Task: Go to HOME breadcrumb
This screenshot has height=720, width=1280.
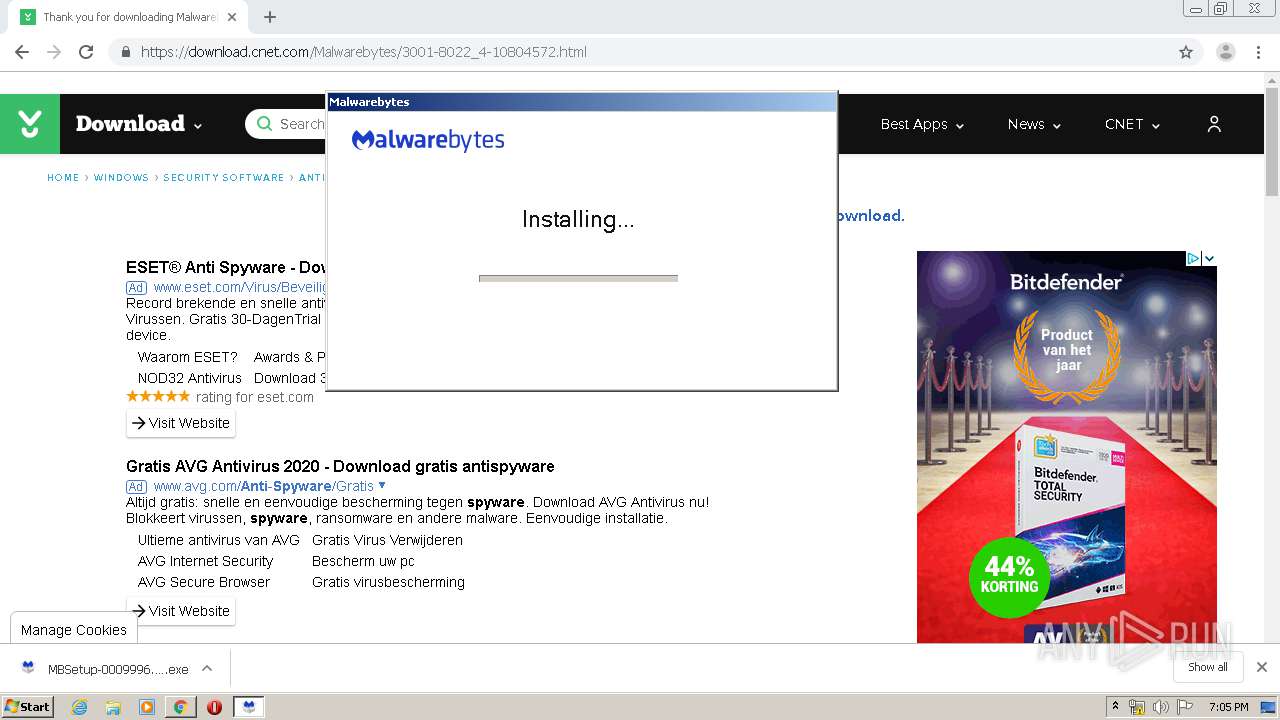Action: (63, 178)
